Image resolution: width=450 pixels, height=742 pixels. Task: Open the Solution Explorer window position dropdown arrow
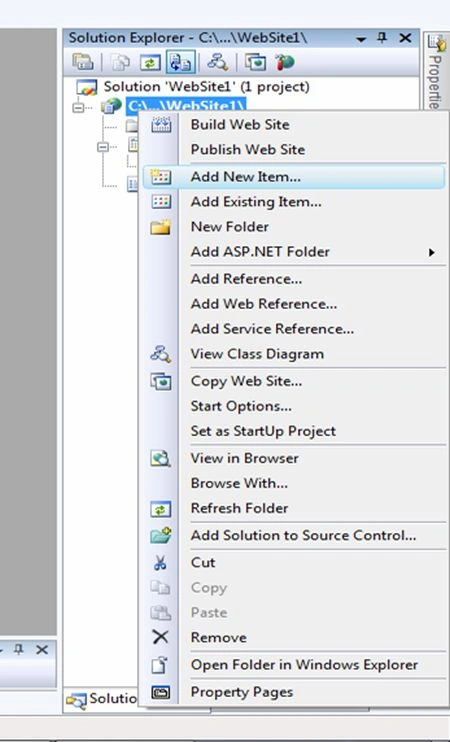(x=361, y=39)
